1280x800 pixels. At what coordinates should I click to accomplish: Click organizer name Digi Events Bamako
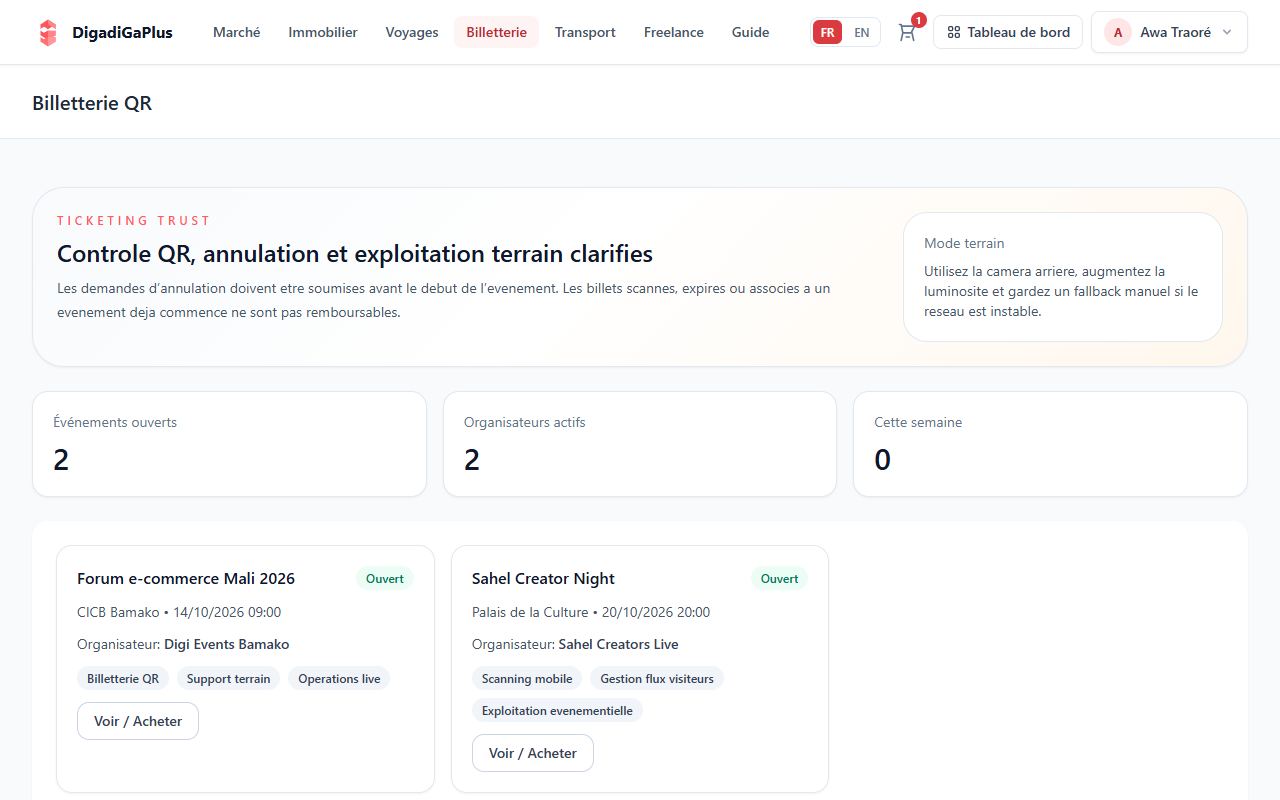(x=227, y=644)
